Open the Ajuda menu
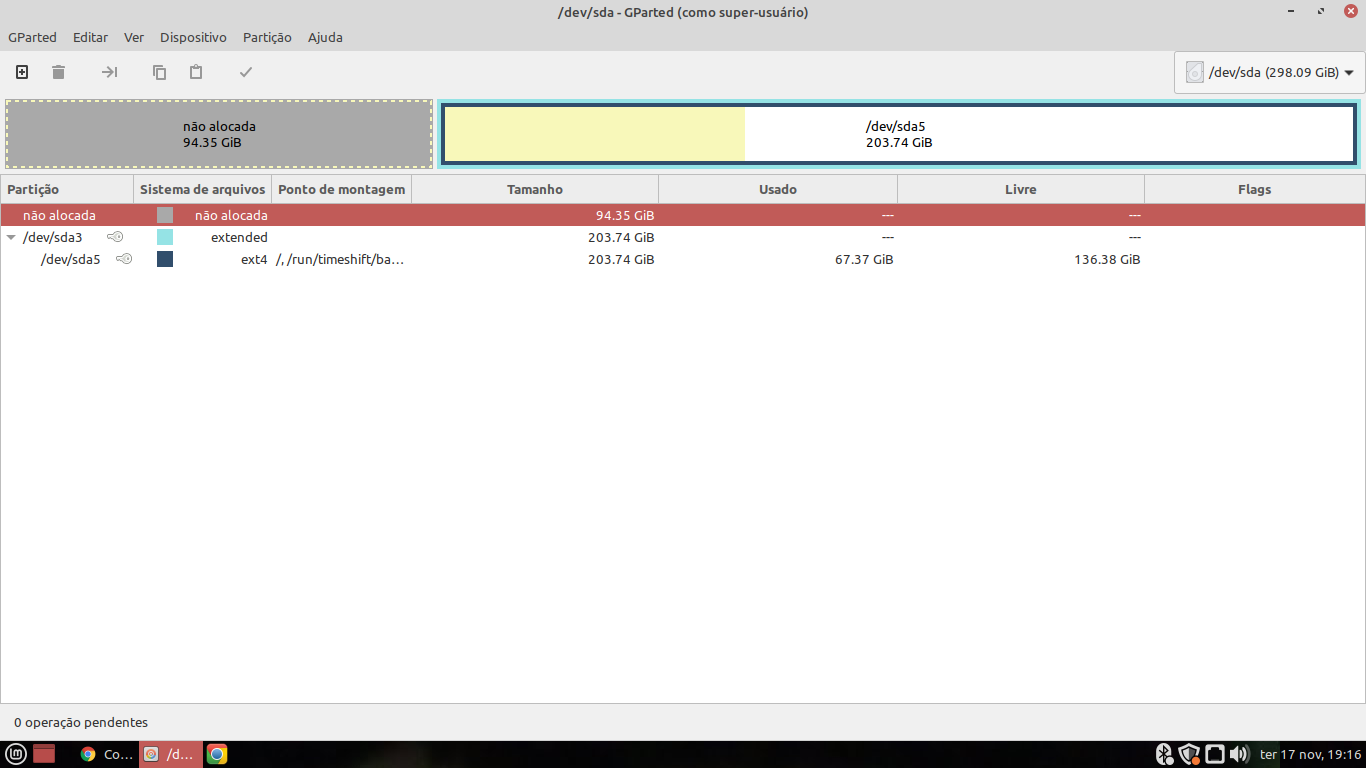Image resolution: width=1366 pixels, height=768 pixels. point(325,37)
